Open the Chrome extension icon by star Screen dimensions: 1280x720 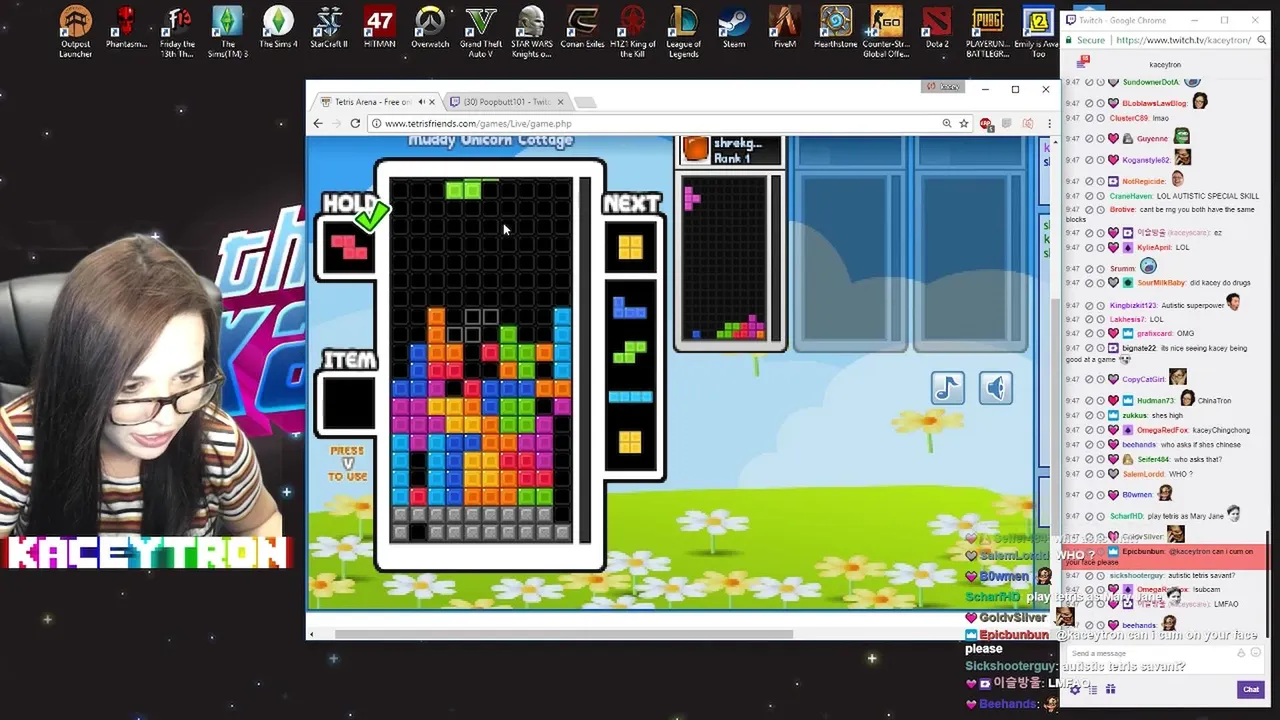[986, 123]
